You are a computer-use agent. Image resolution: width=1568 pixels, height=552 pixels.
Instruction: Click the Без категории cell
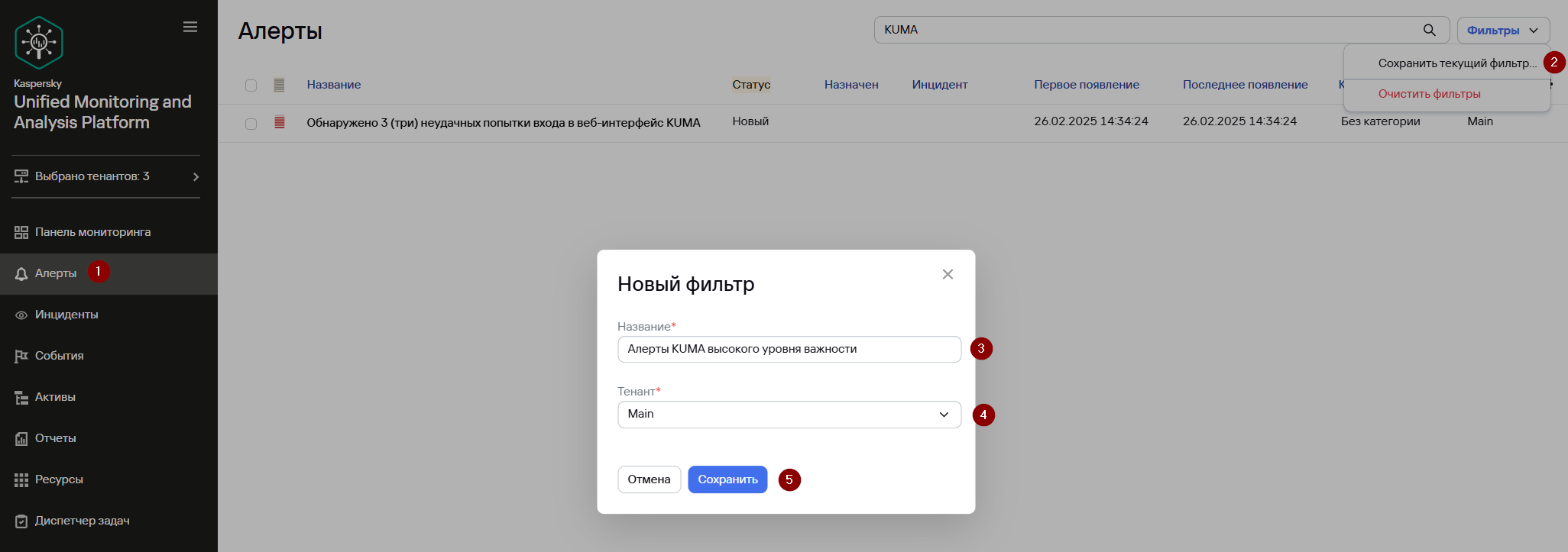[x=1381, y=121]
